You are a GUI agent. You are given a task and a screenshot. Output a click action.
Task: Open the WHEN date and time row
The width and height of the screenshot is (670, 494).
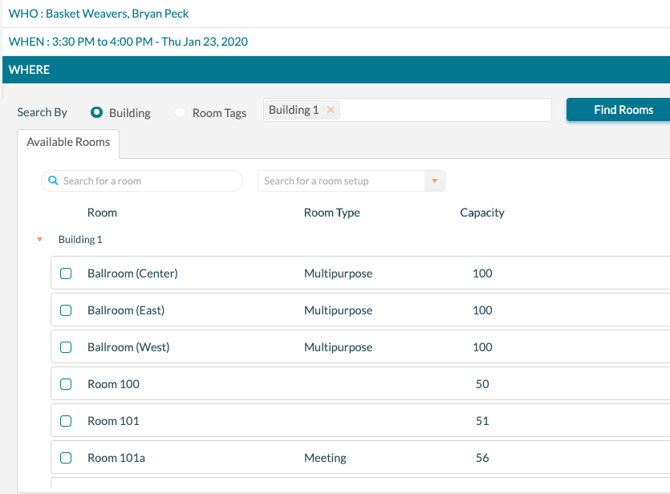pyautogui.click(x=128, y=42)
